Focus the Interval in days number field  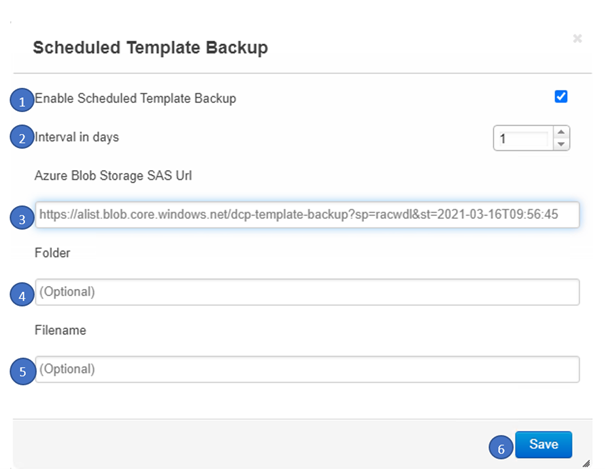pyautogui.click(x=524, y=138)
